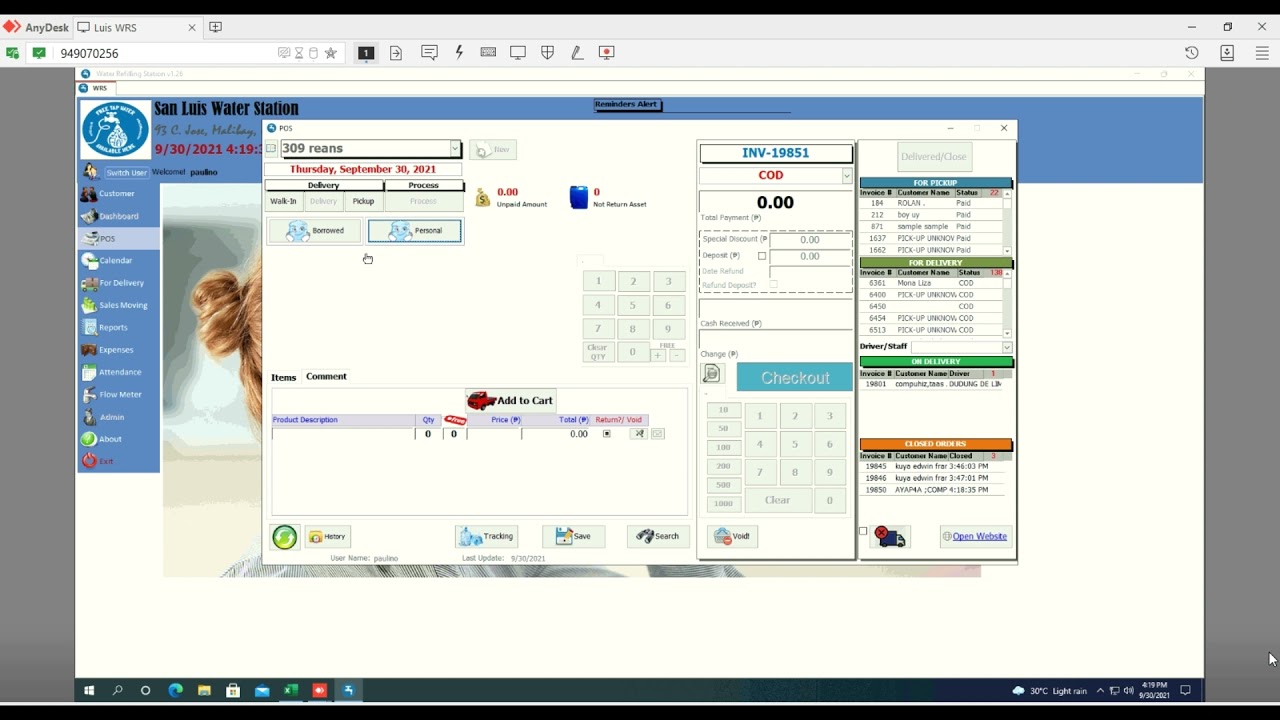Screen dimensions: 1280x720
Task: Open Flow Meter in the sidebar
Action: pos(117,394)
